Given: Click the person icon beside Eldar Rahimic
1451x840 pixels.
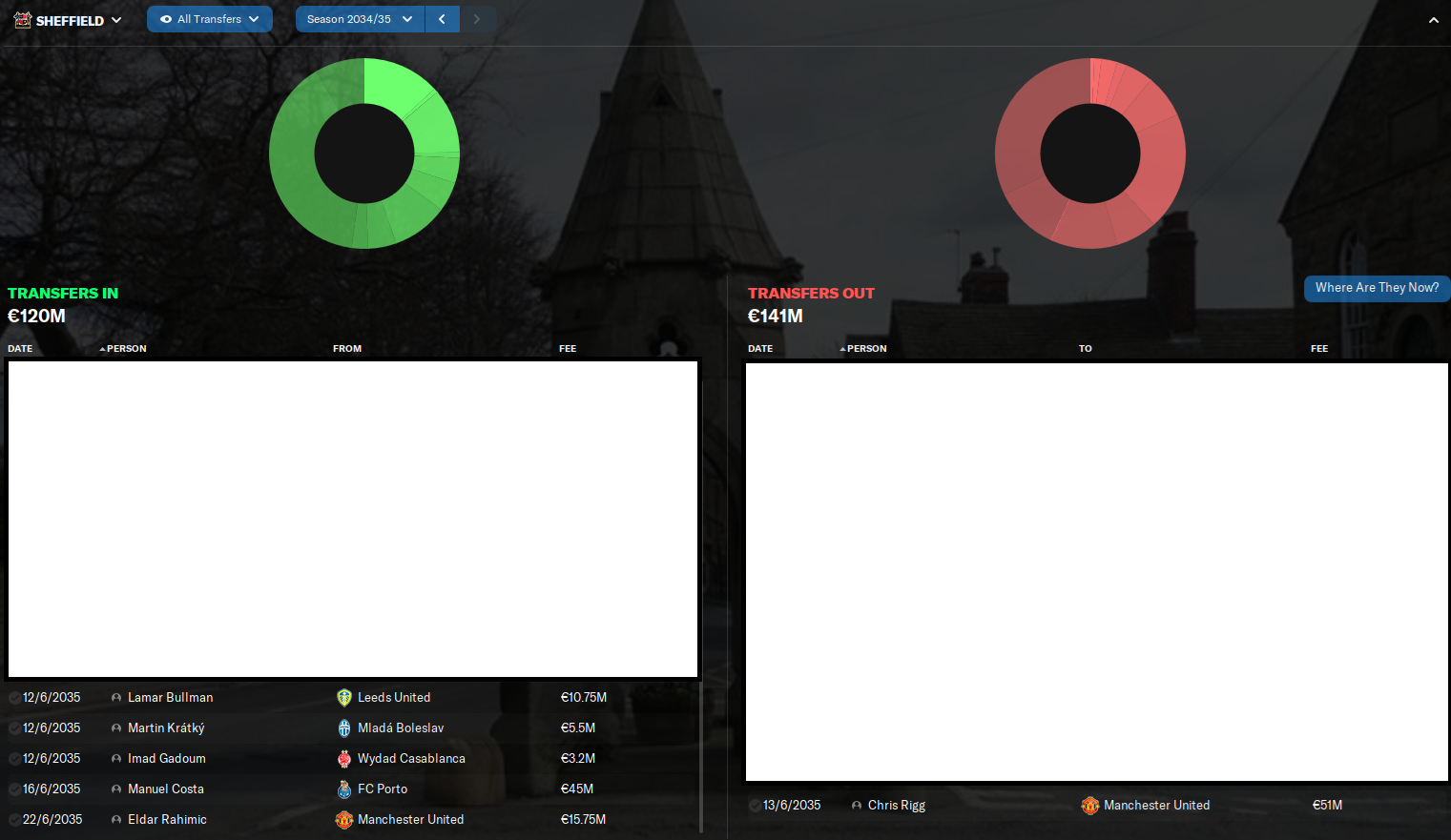Looking at the screenshot, I should point(116,820).
